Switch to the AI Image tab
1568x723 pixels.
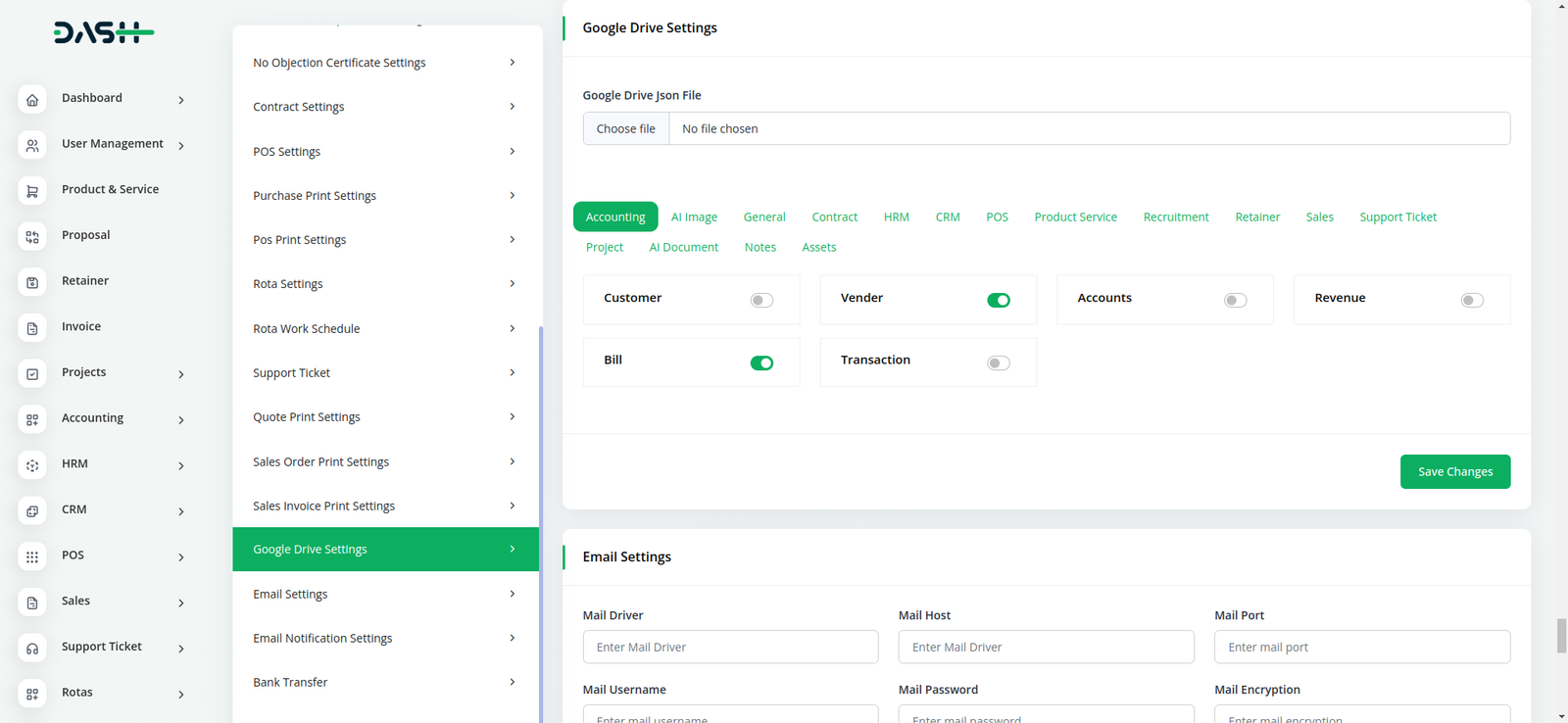[x=694, y=217]
